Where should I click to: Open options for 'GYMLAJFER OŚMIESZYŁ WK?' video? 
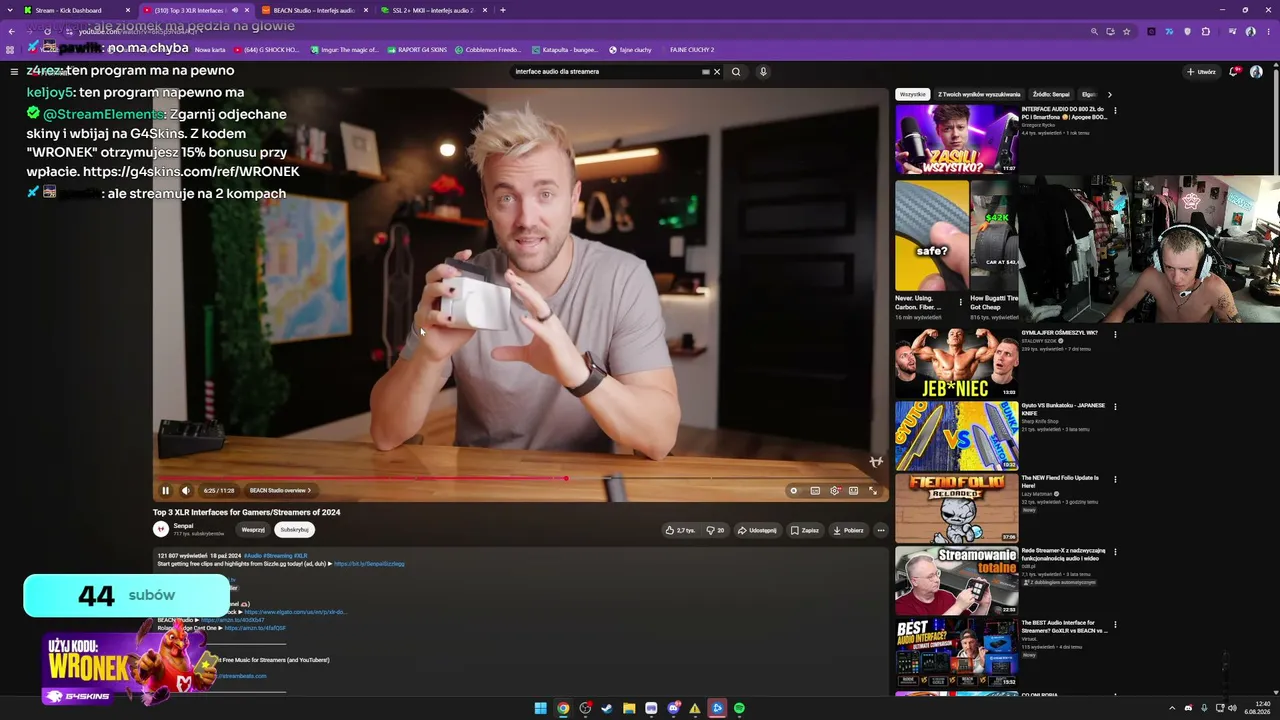tap(1115, 334)
